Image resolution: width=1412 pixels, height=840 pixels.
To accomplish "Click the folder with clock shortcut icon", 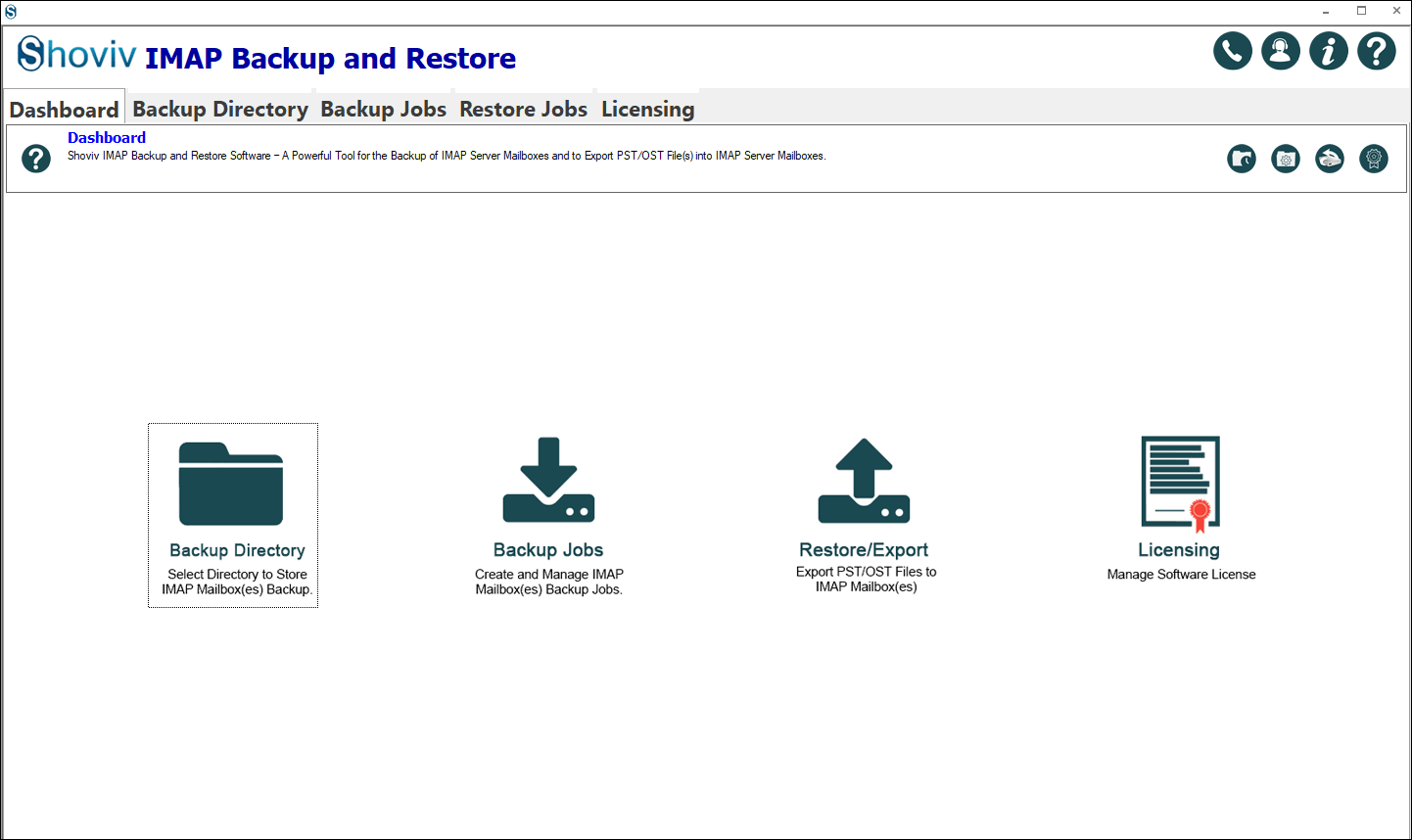I will tap(1242, 159).
